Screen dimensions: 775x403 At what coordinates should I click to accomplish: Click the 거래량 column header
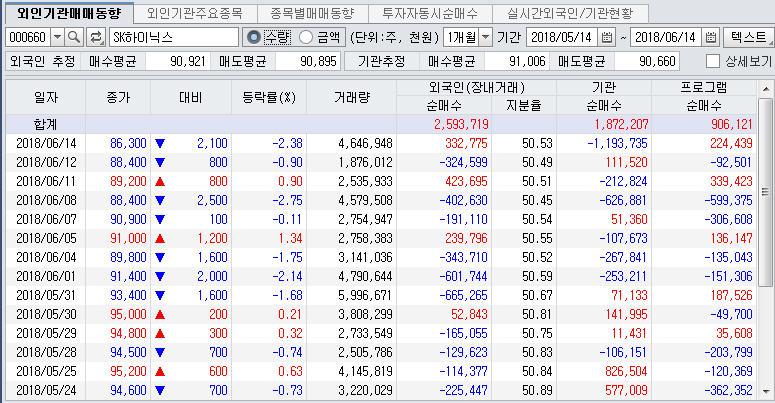[351, 97]
